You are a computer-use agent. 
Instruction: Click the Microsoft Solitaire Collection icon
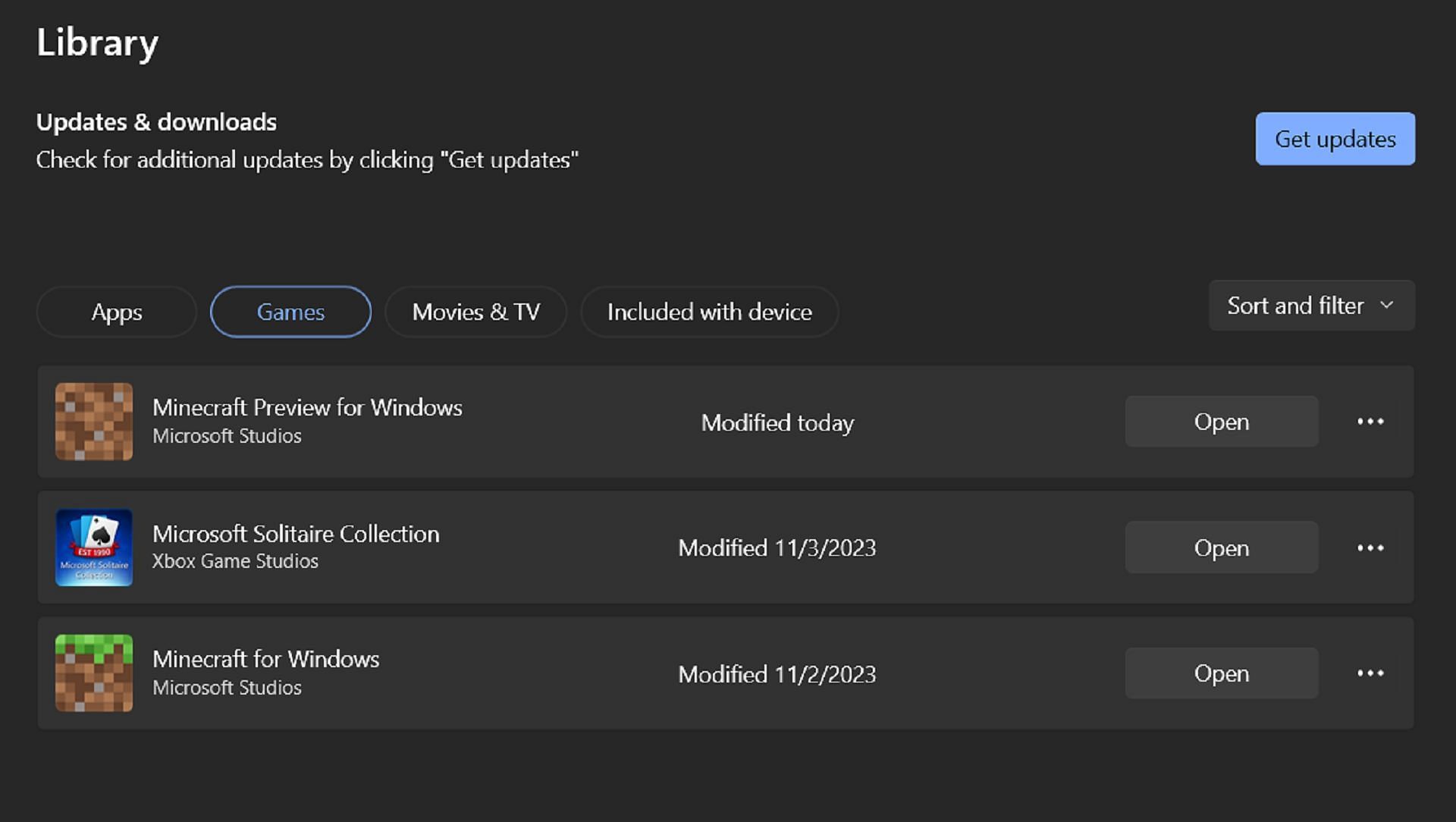[94, 547]
